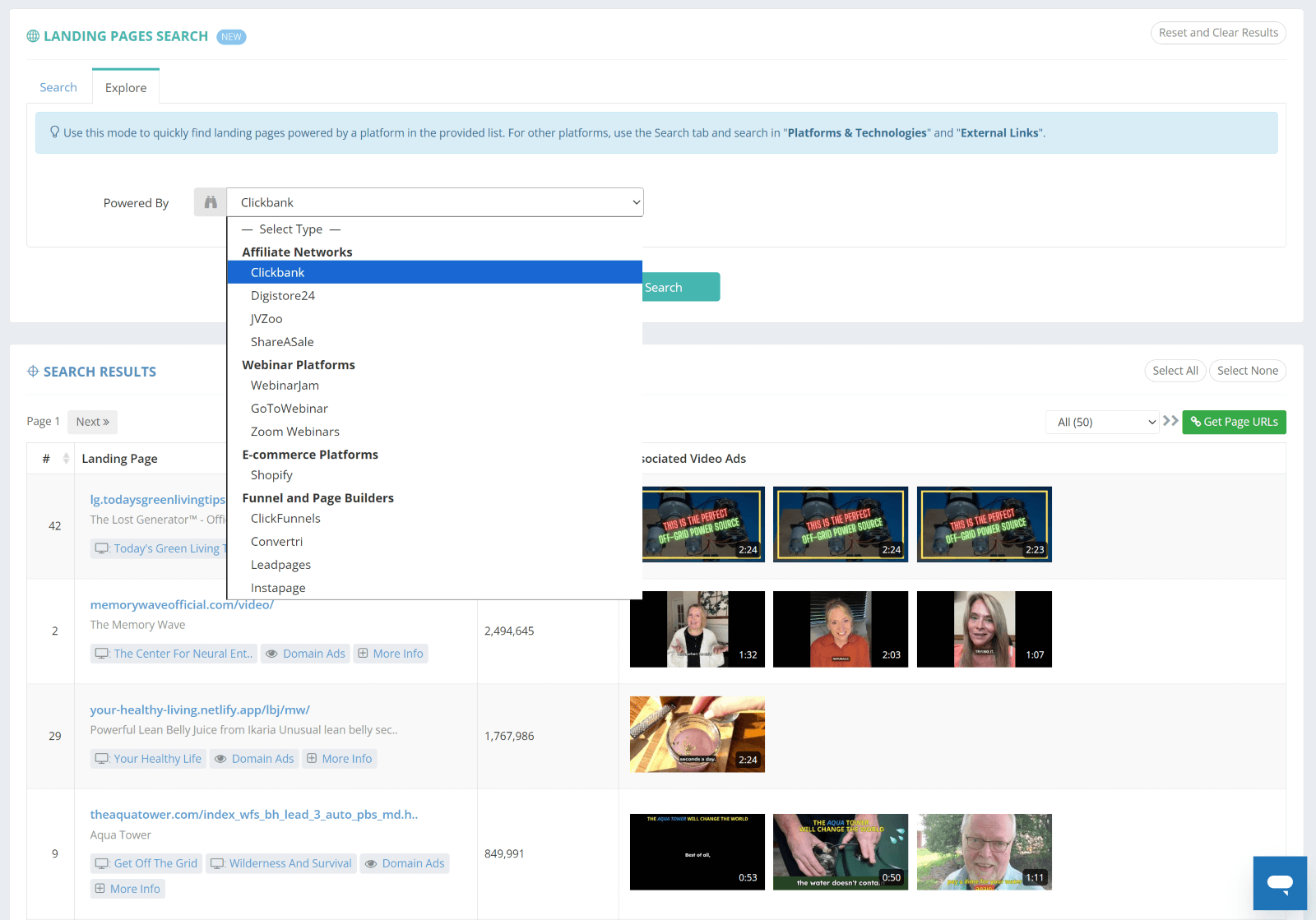Select ClickFunnels option

(x=434, y=518)
